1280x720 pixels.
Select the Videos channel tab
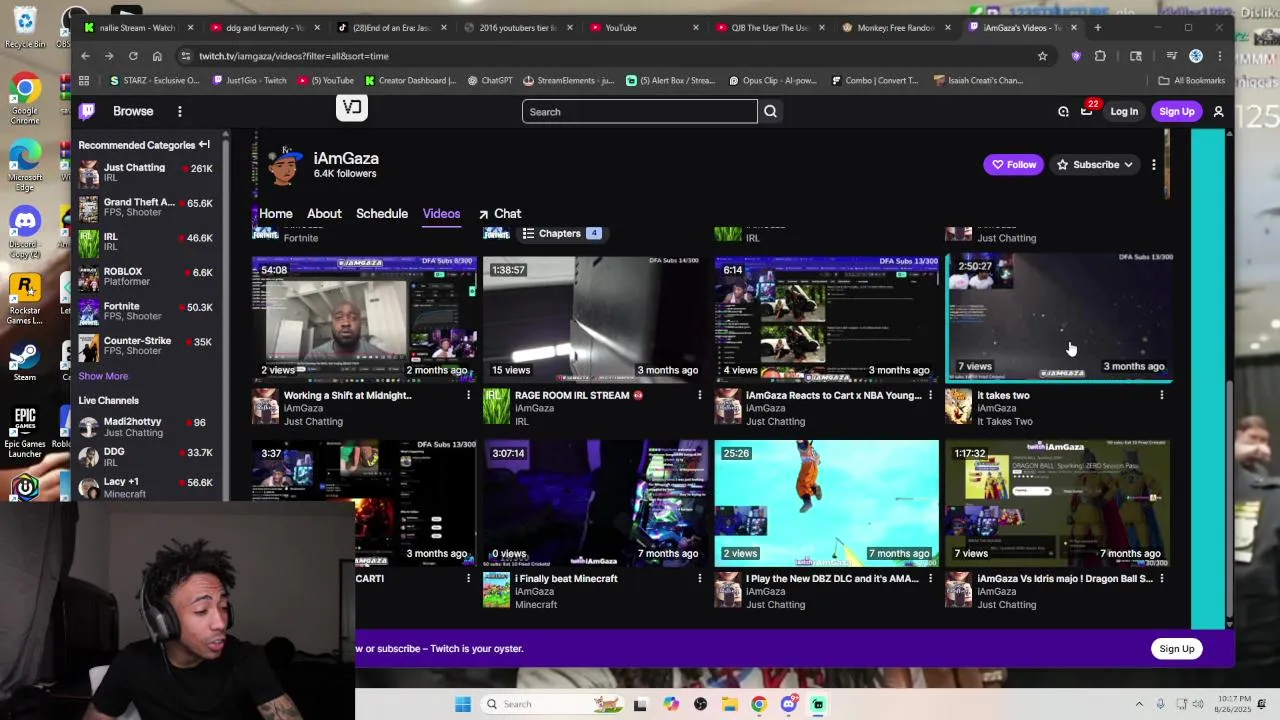(x=441, y=214)
